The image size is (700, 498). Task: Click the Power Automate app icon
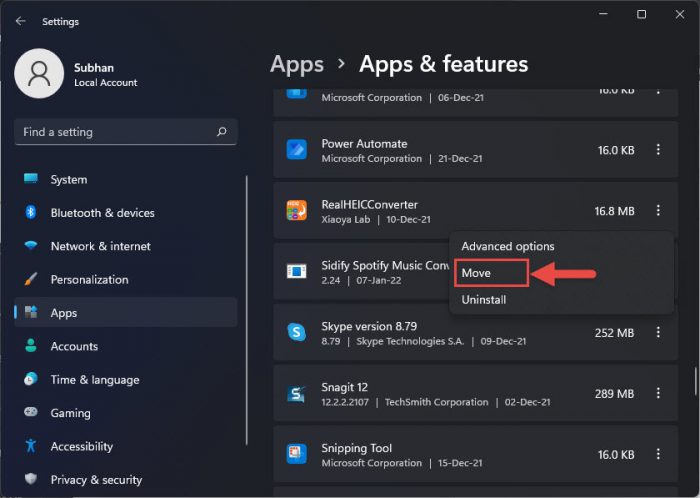pos(296,150)
